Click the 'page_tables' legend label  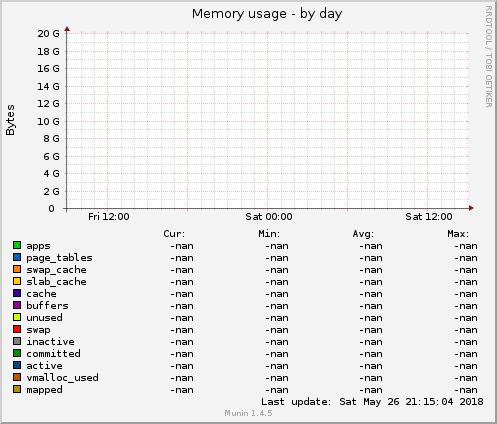[x=59, y=258]
